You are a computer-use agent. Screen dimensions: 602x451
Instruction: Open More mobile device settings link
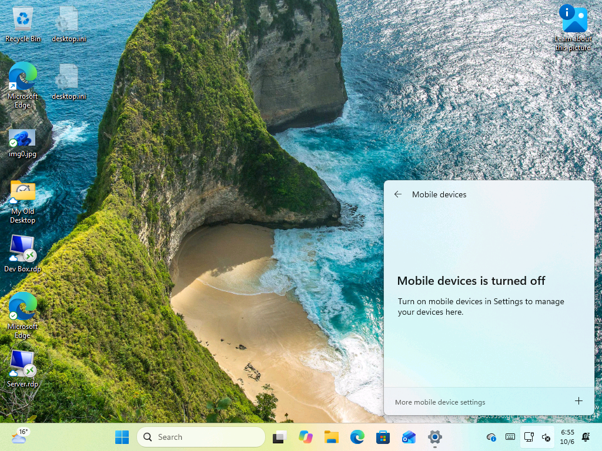click(x=440, y=402)
